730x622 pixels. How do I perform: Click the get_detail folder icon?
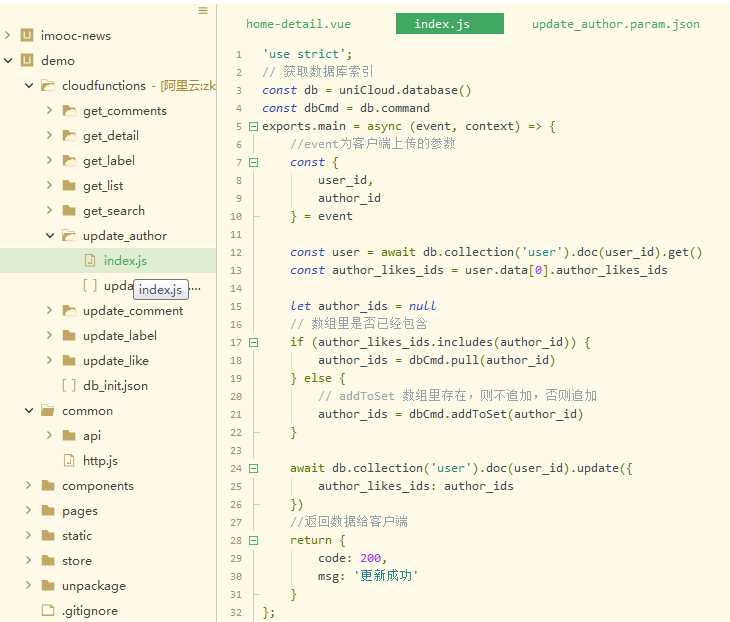[x=69, y=135]
